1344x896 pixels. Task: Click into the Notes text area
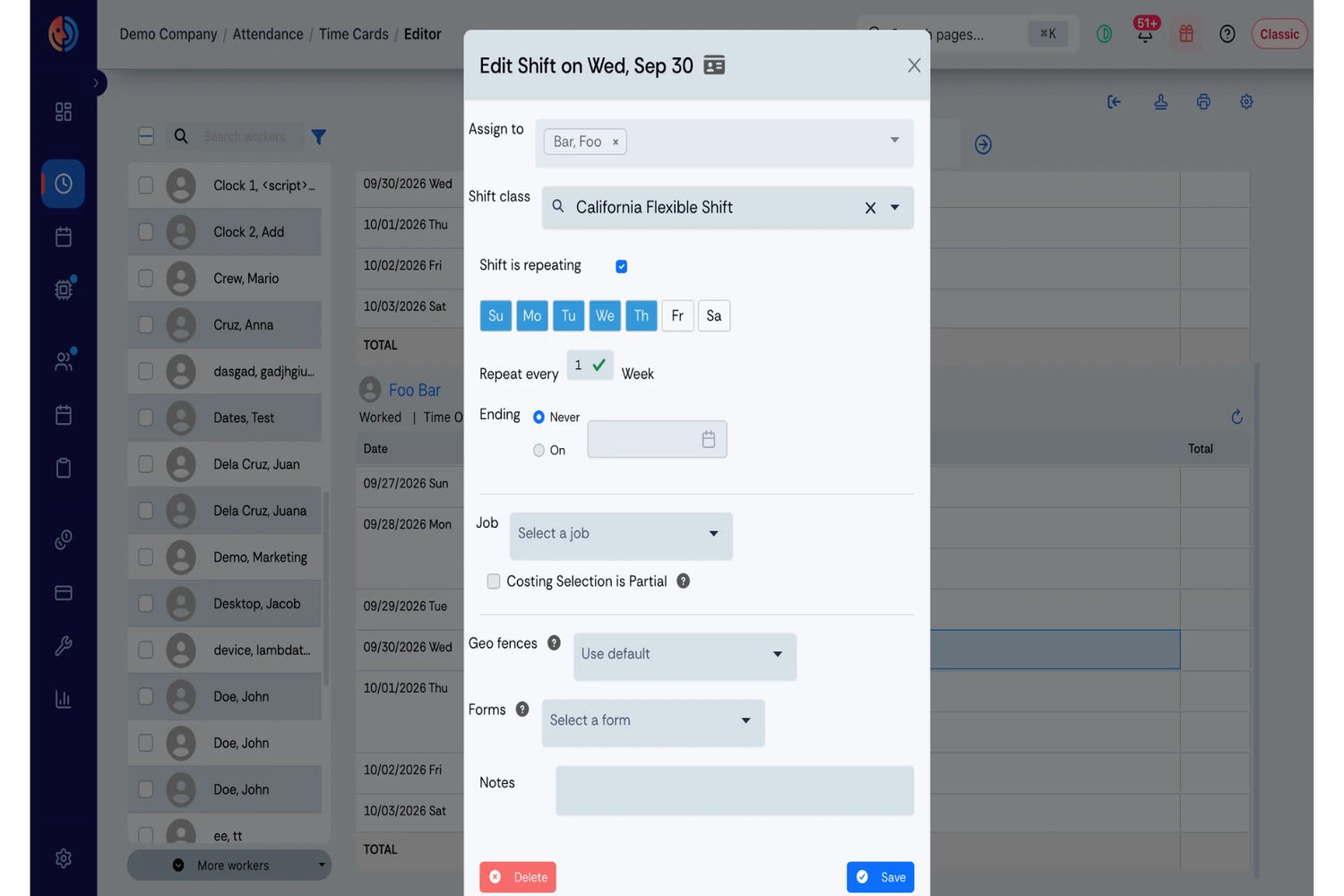pos(735,790)
